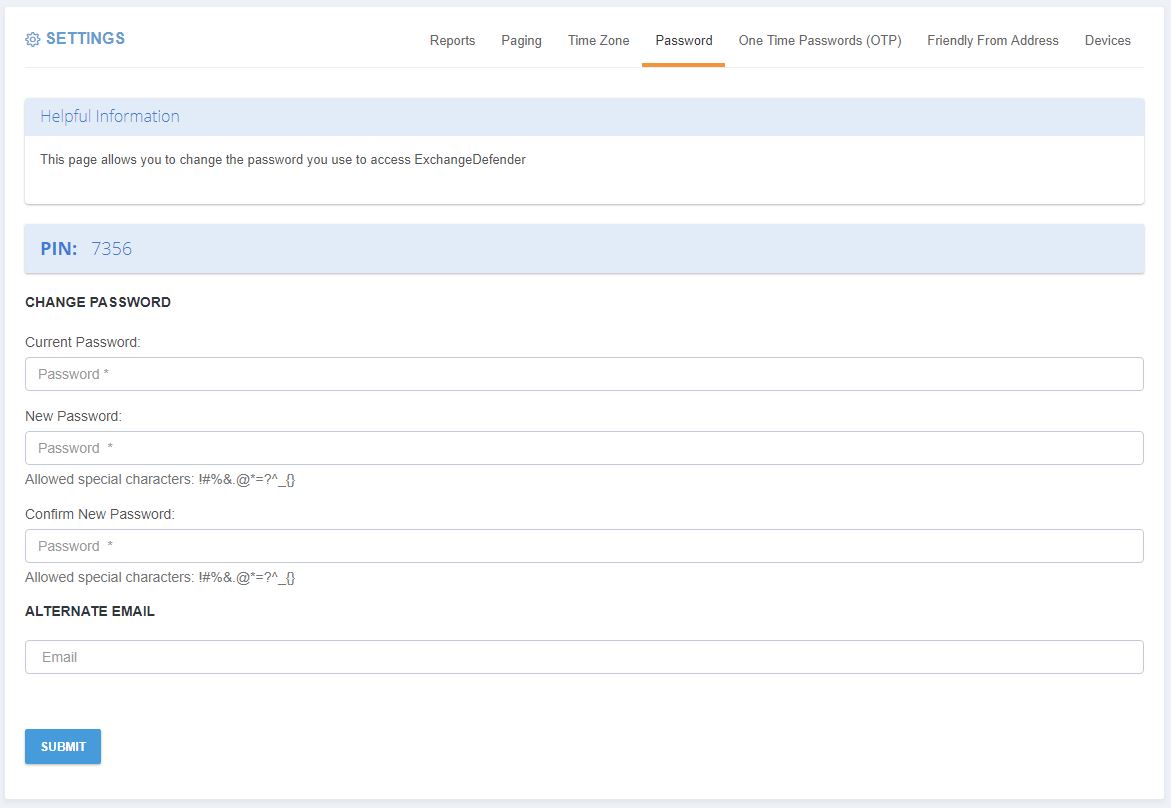Focus the Current Password field

584,374
